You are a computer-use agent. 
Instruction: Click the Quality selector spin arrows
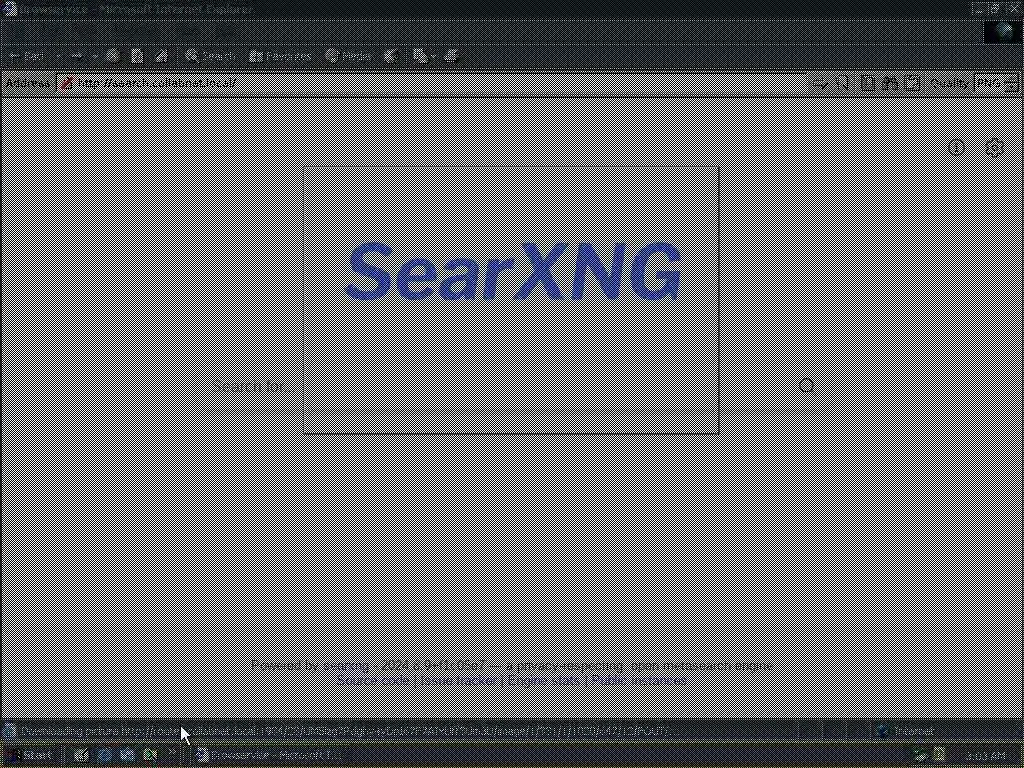pos(1011,83)
